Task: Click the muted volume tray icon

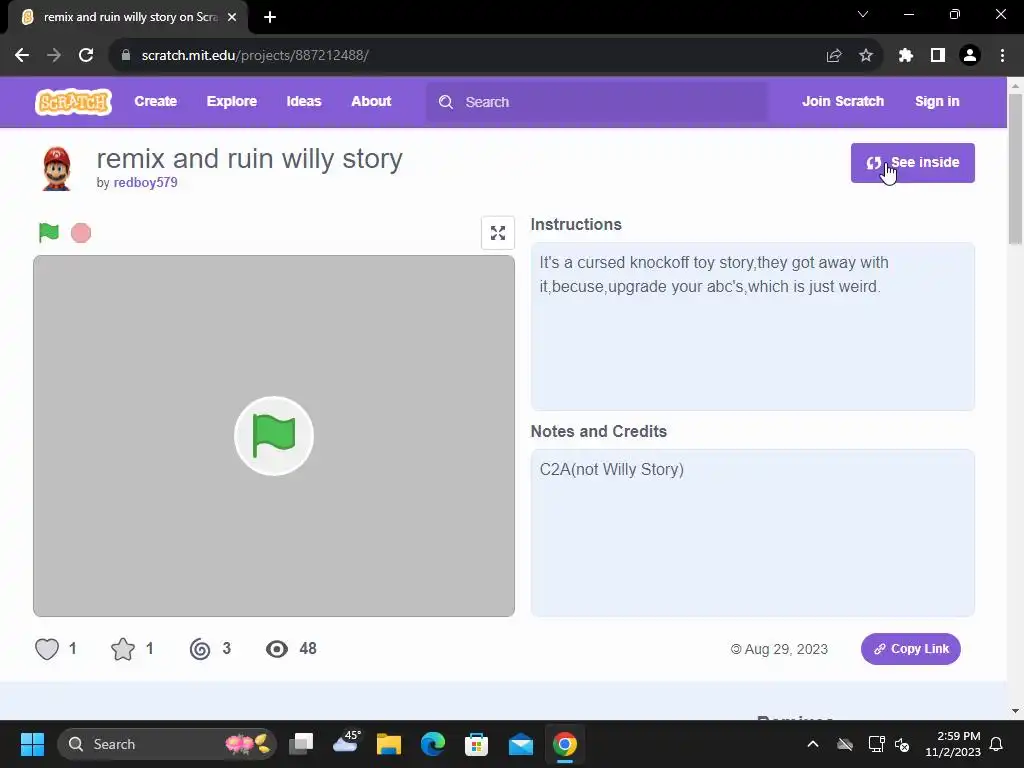Action: [x=903, y=744]
